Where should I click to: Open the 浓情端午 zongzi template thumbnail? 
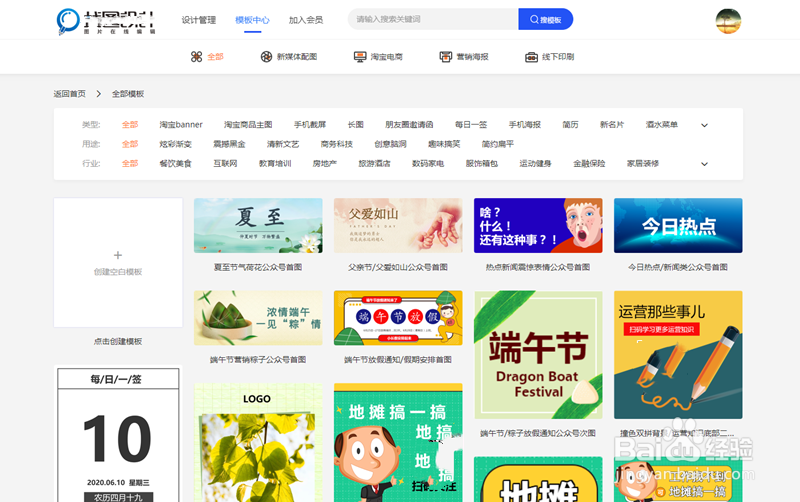click(x=258, y=318)
